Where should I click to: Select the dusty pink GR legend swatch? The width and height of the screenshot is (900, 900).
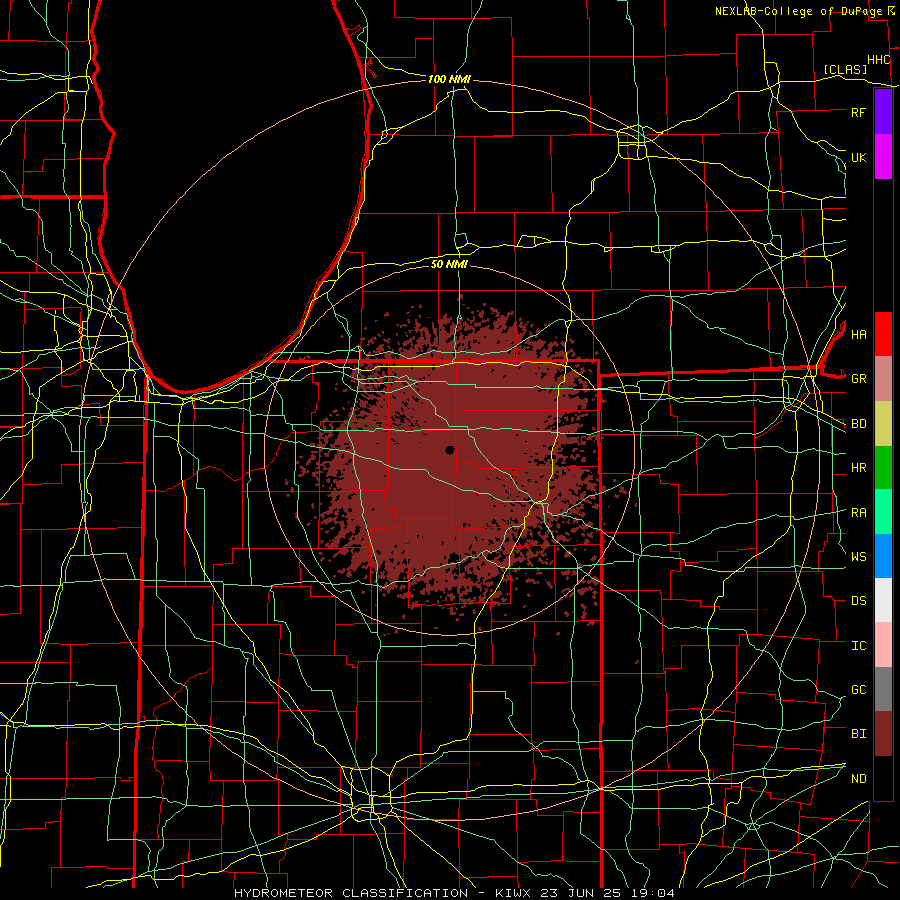(x=883, y=378)
